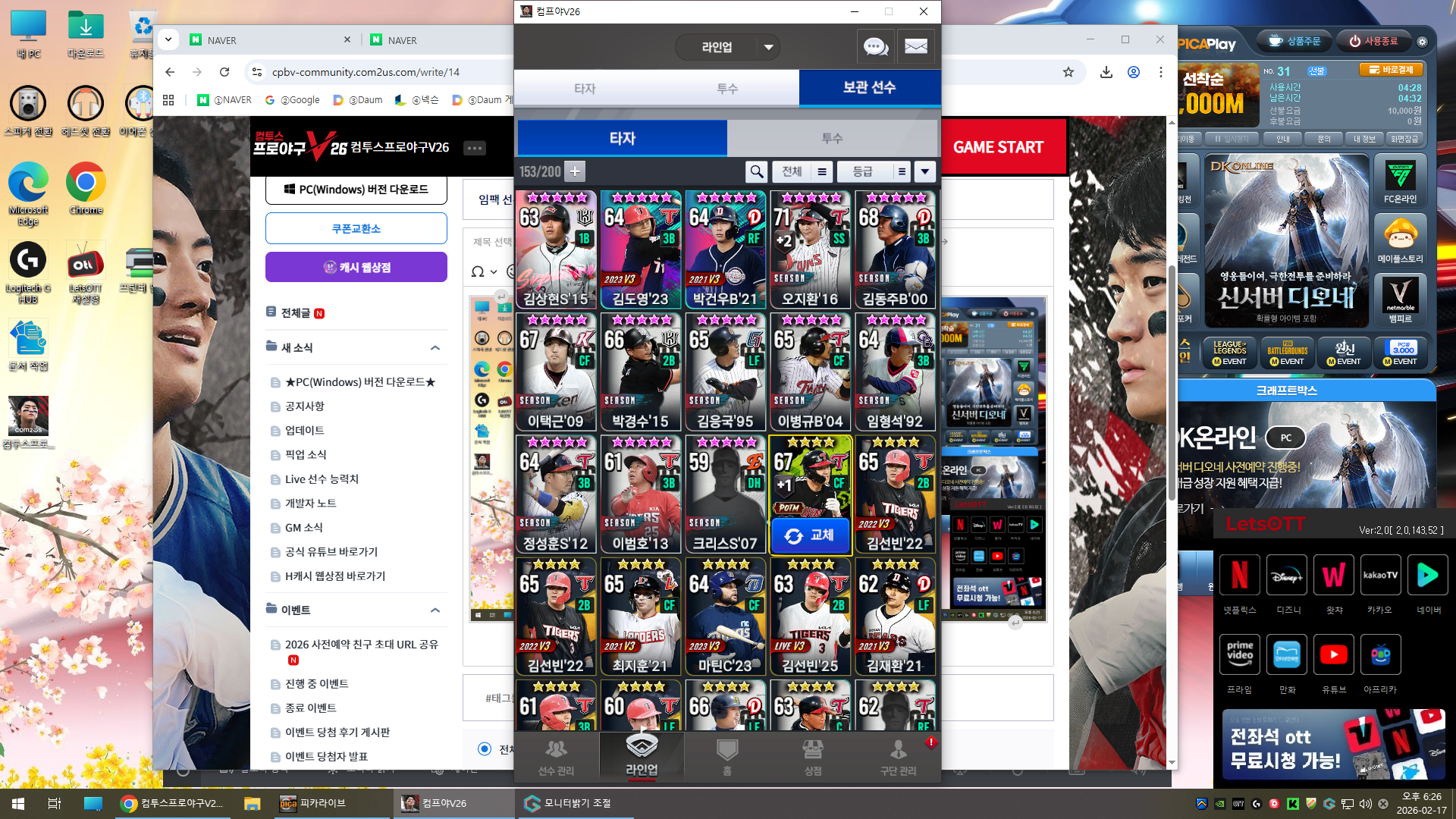Image resolution: width=1456 pixels, height=819 pixels.
Task: Select 투수 sub-tab beside the blue 타자 tab
Action: (x=832, y=138)
